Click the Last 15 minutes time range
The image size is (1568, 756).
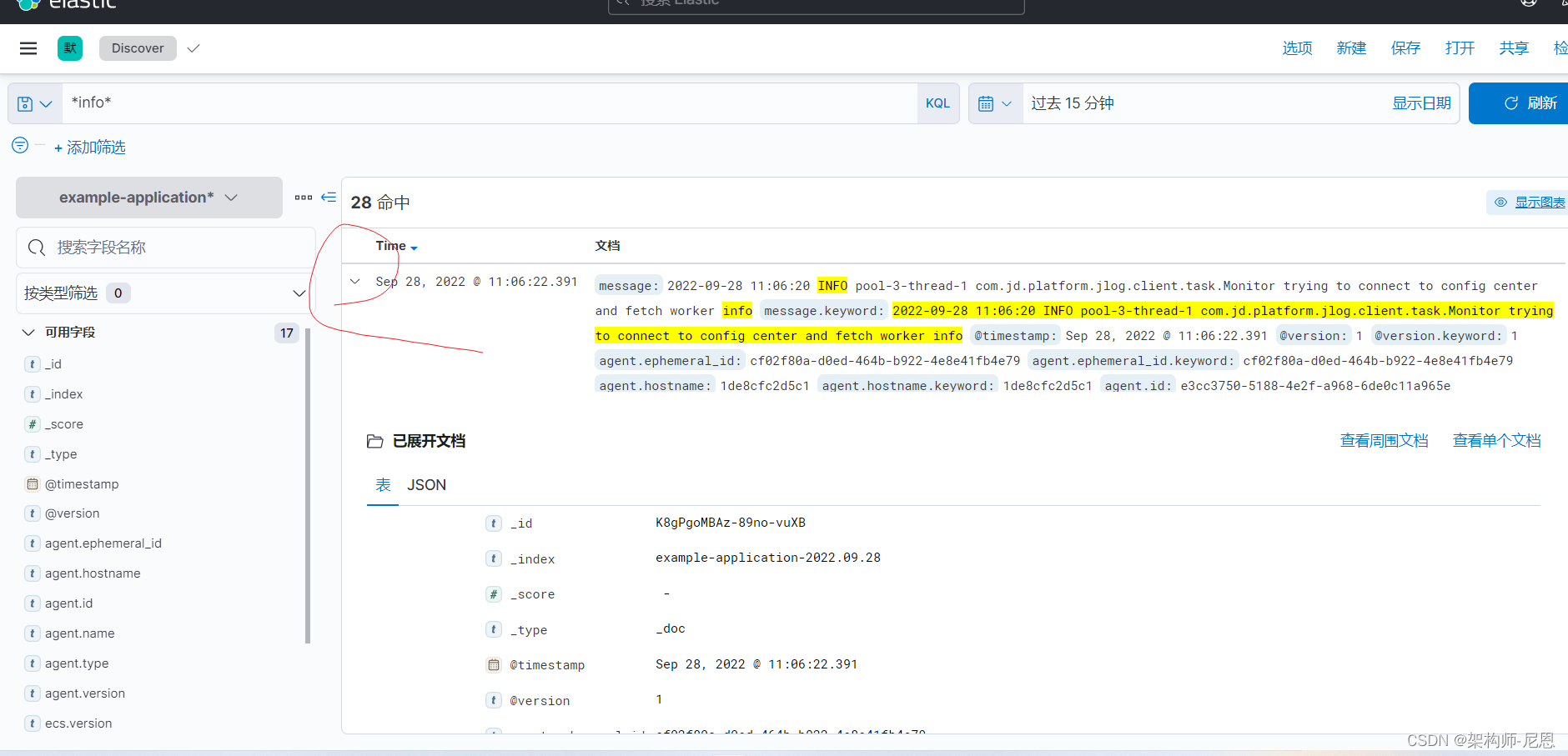tap(1073, 103)
